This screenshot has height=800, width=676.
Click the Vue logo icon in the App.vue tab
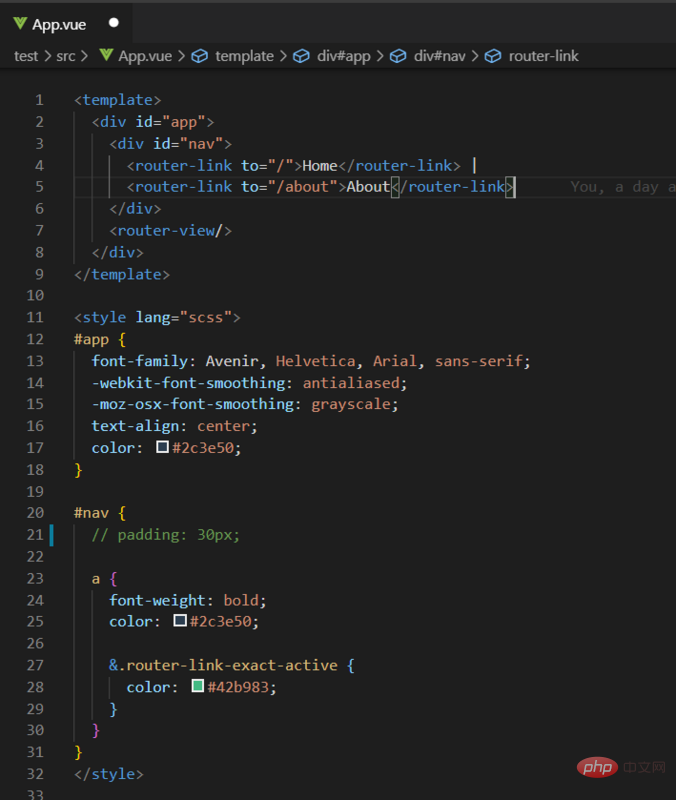pos(20,23)
